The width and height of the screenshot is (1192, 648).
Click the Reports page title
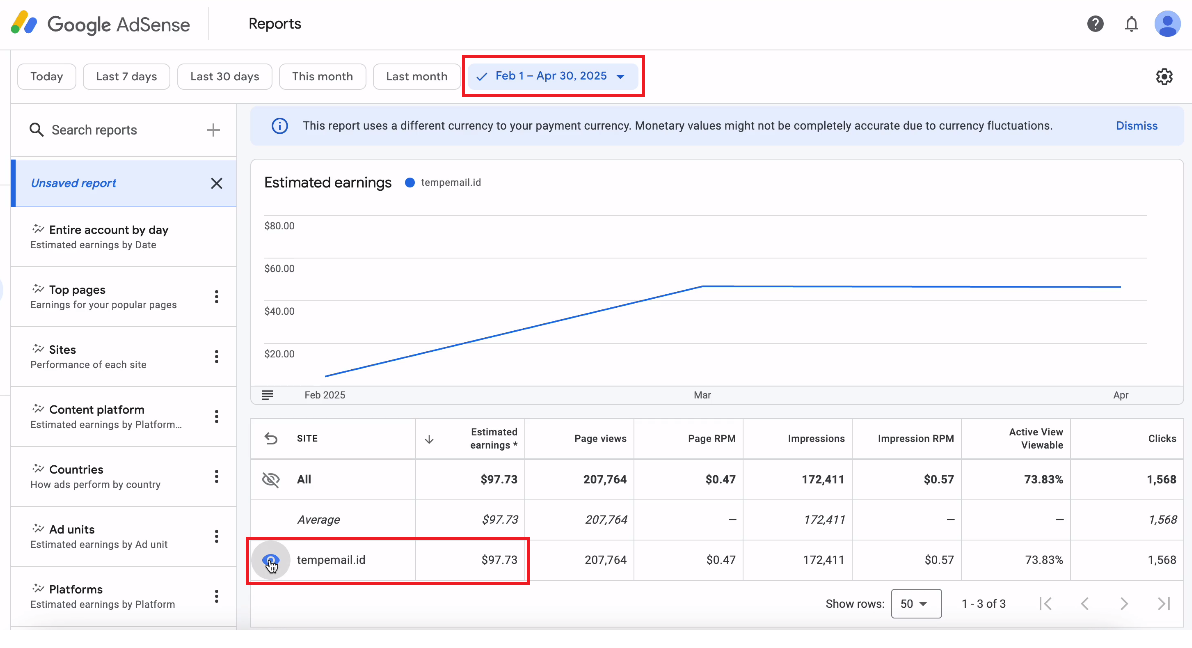(x=274, y=24)
